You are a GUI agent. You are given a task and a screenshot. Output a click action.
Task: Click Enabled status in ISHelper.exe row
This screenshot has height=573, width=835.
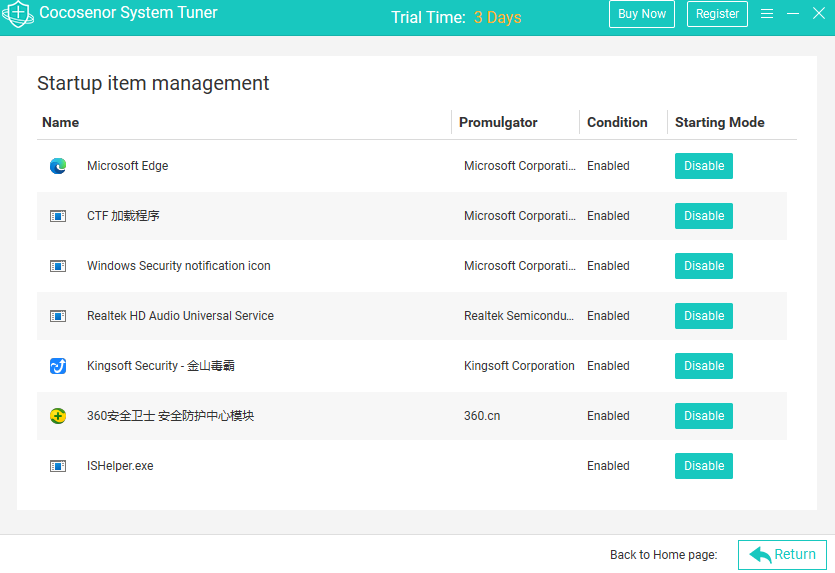pyautogui.click(x=608, y=466)
